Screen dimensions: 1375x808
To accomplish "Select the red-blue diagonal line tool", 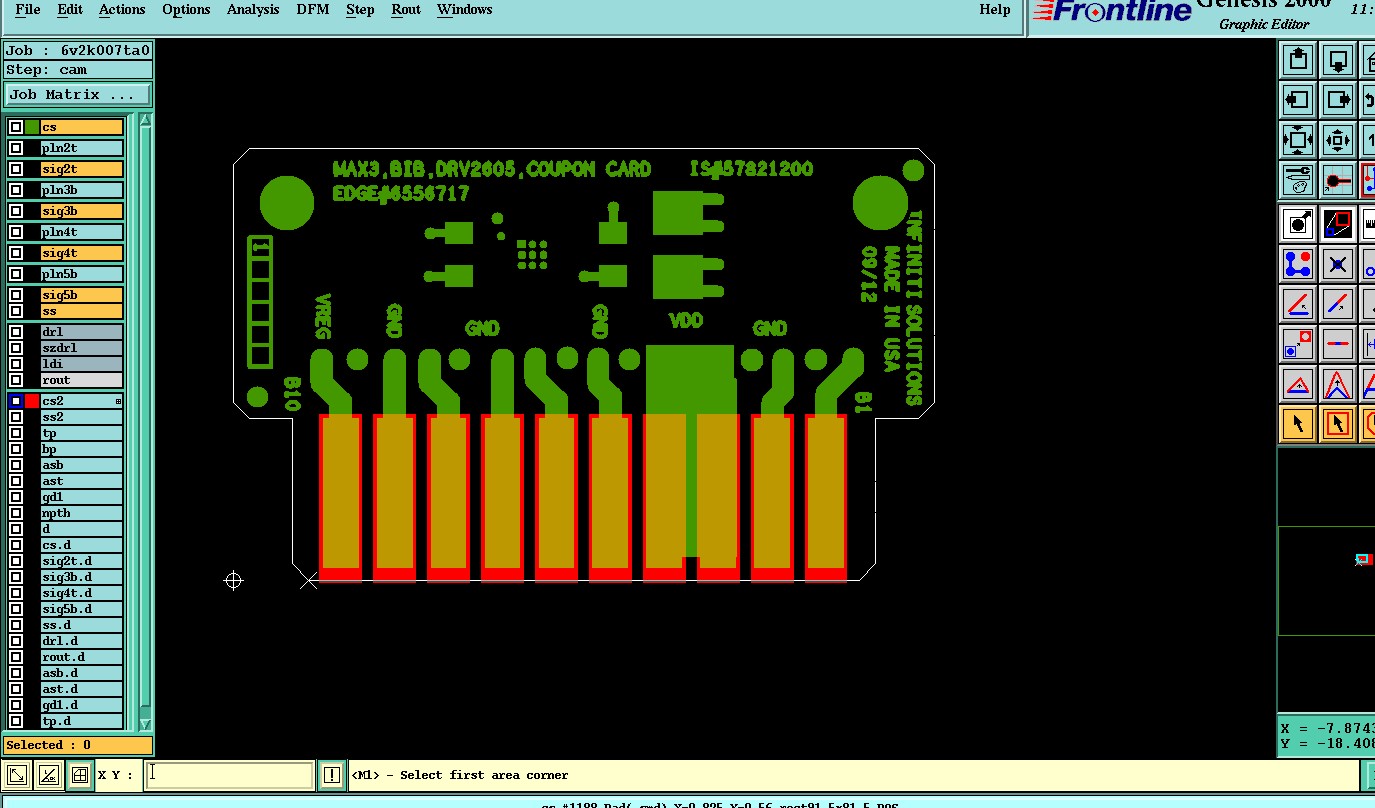I will [x=1338, y=304].
